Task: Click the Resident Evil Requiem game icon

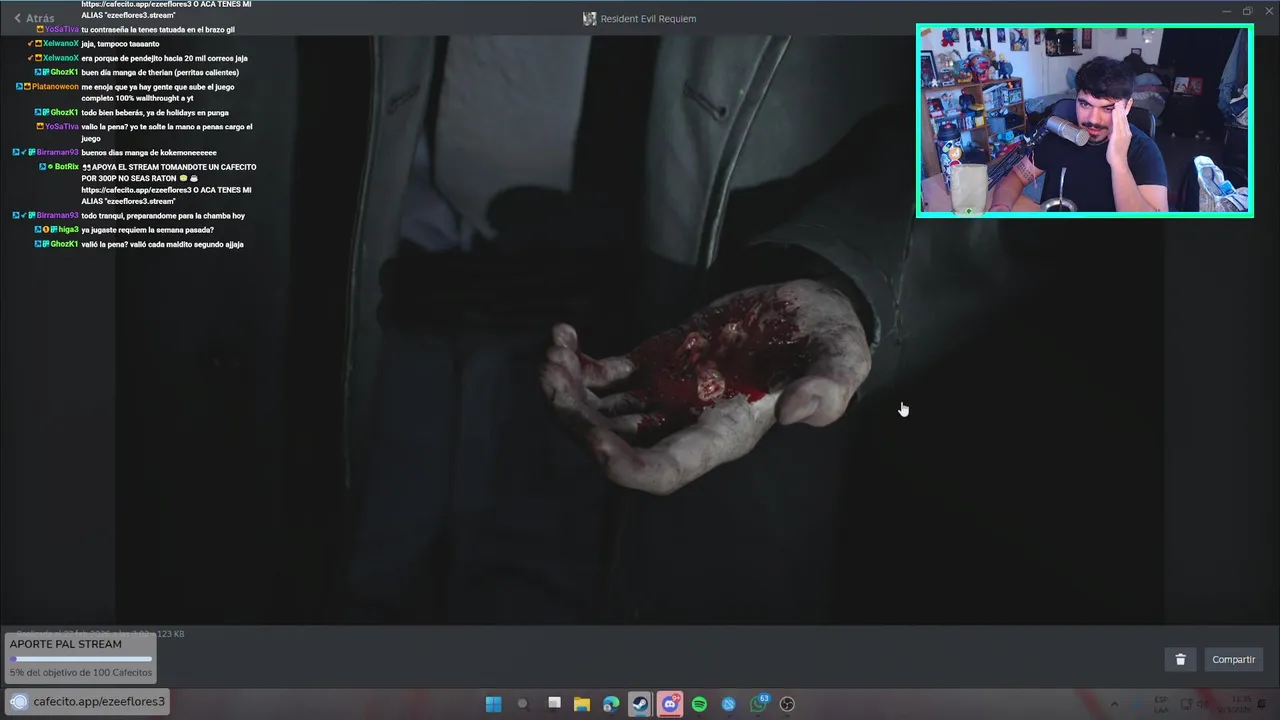Action: click(x=590, y=18)
